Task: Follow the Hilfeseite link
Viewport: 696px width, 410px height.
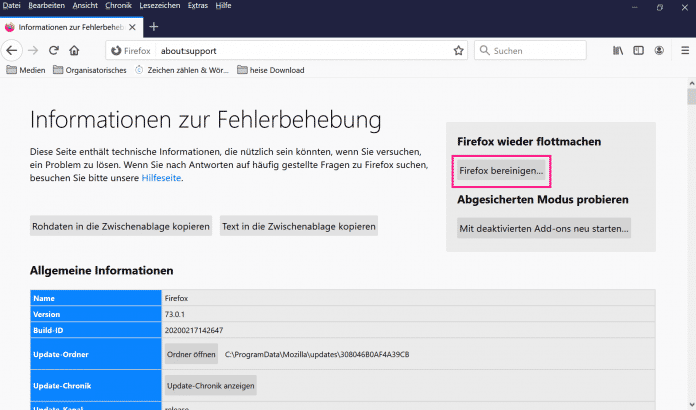Action: (161, 178)
